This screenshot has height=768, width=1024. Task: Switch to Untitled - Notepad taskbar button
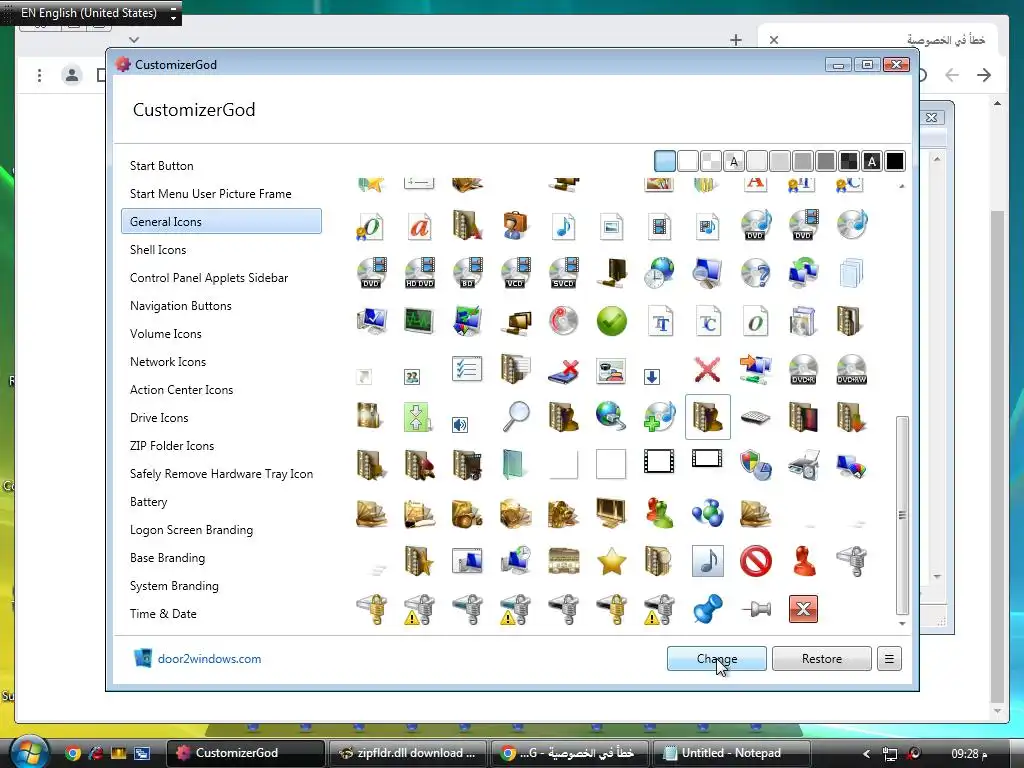pos(730,753)
